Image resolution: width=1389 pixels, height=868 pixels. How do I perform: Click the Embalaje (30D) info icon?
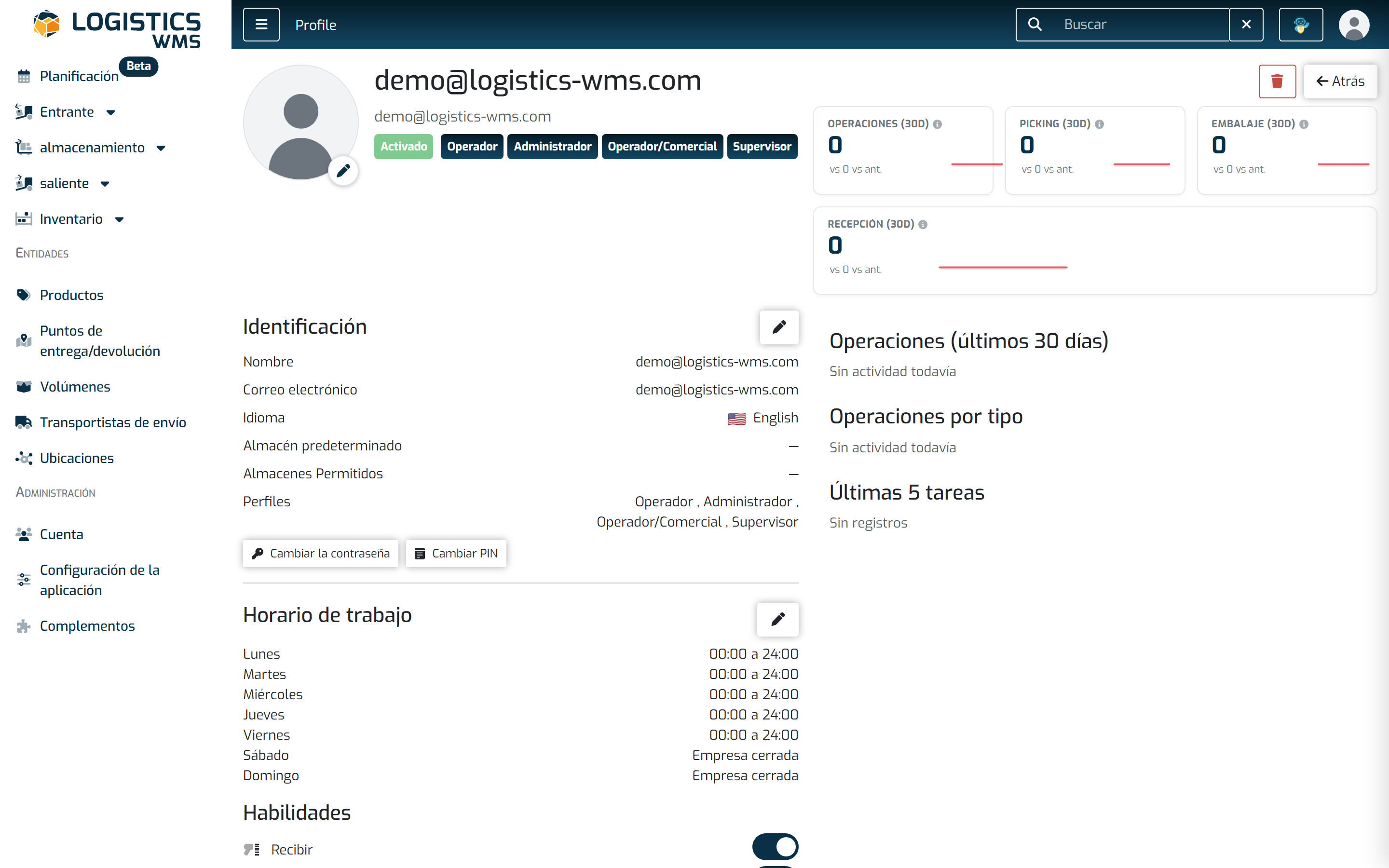(1304, 124)
